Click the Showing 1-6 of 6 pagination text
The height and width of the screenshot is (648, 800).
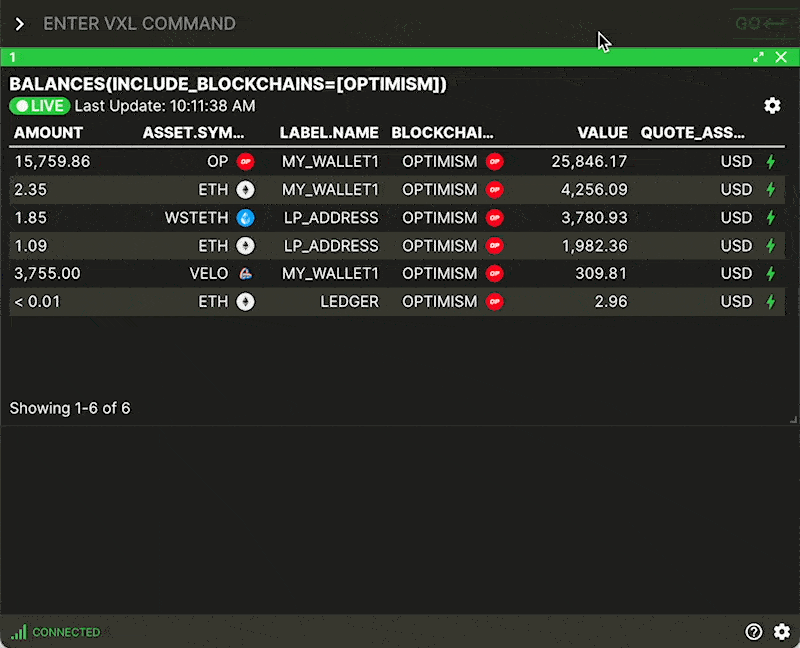[70, 408]
